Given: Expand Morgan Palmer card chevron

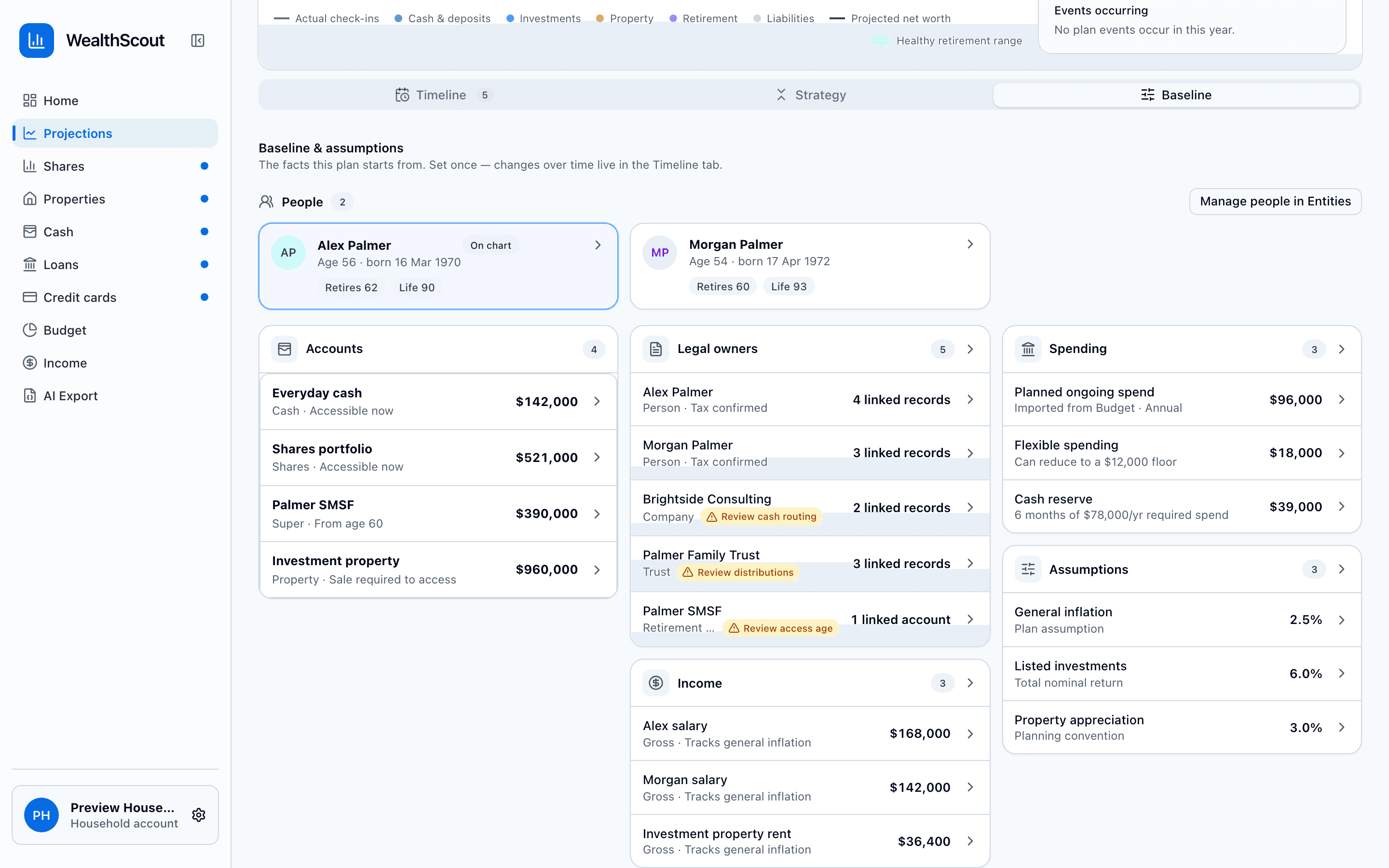Looking at the screenshot, I should [970, 244].
